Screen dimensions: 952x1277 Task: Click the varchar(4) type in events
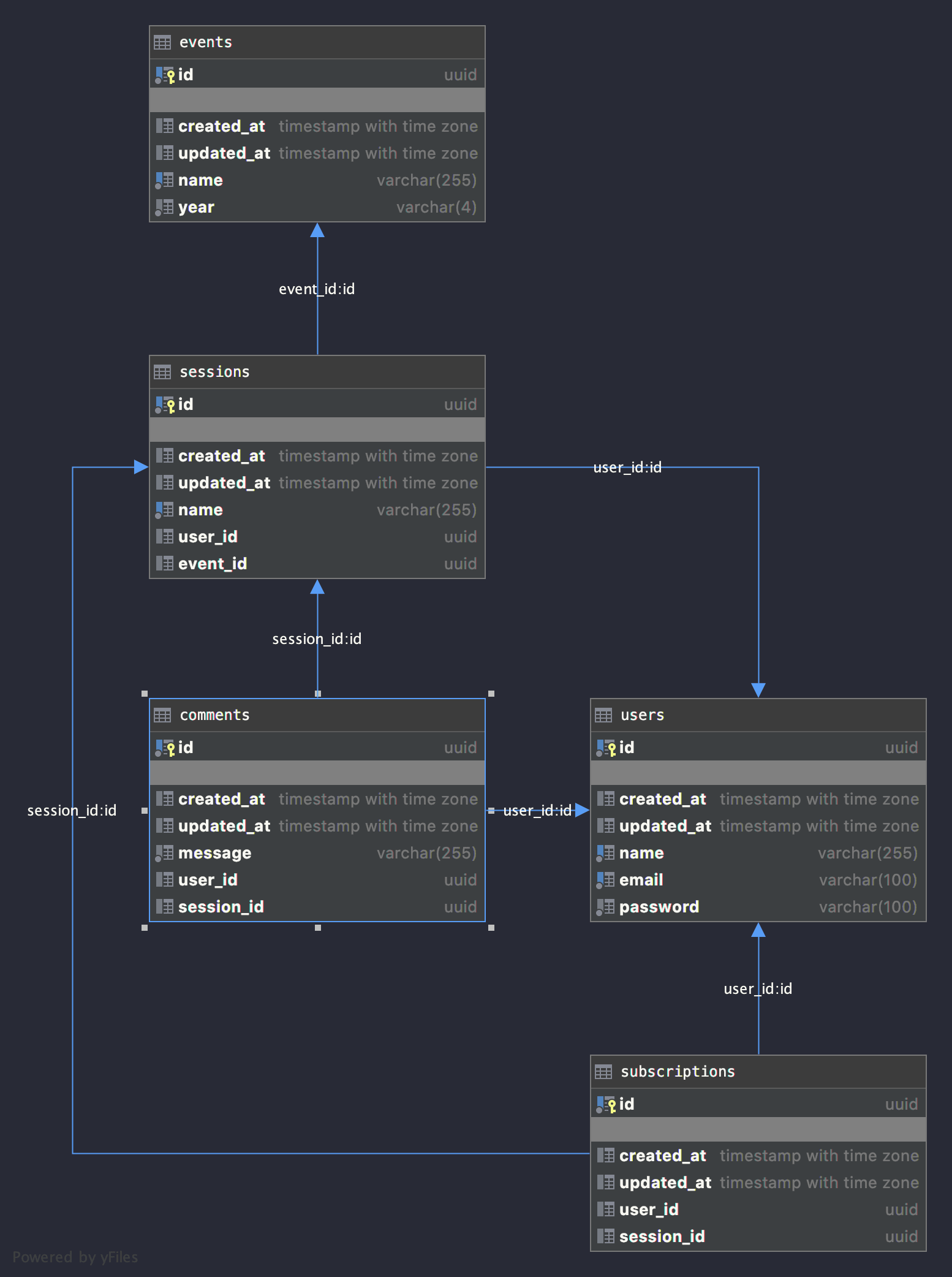(436, 207)
